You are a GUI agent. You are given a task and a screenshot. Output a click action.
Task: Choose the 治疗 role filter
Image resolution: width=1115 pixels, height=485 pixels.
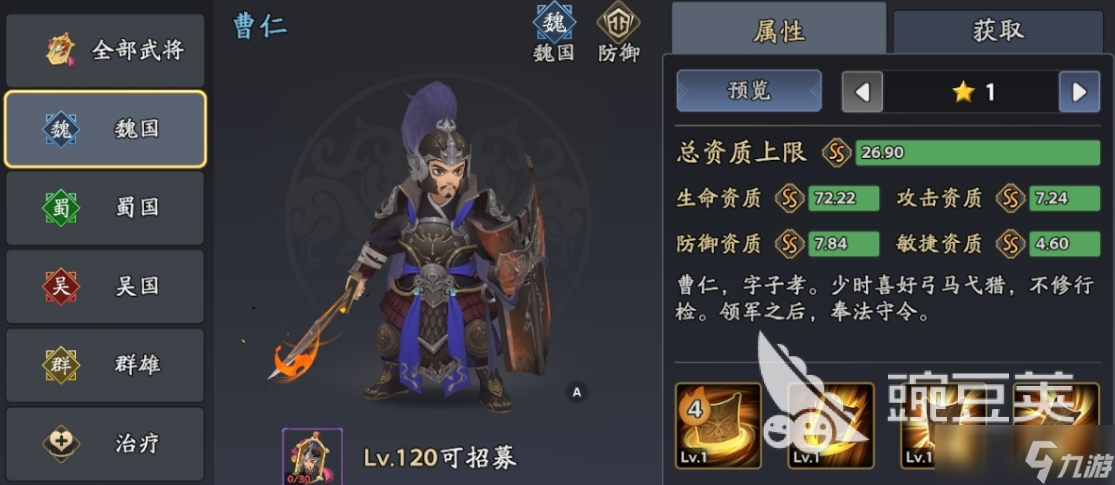pos(105,444)
